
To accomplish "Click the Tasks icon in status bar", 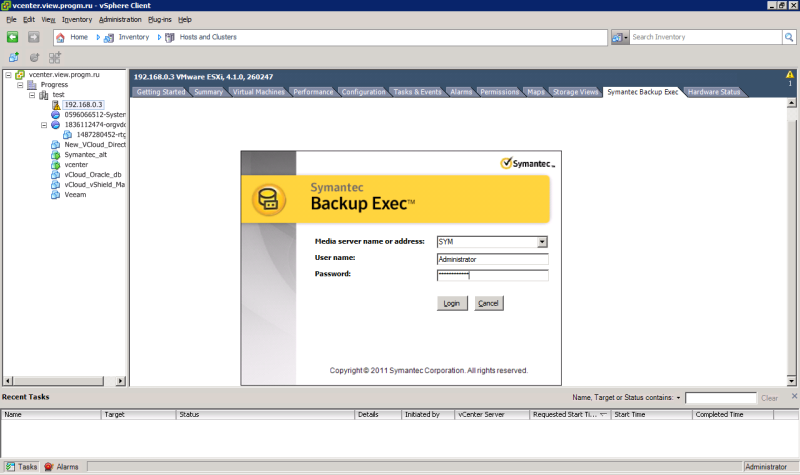I will (x=10, y=466).
